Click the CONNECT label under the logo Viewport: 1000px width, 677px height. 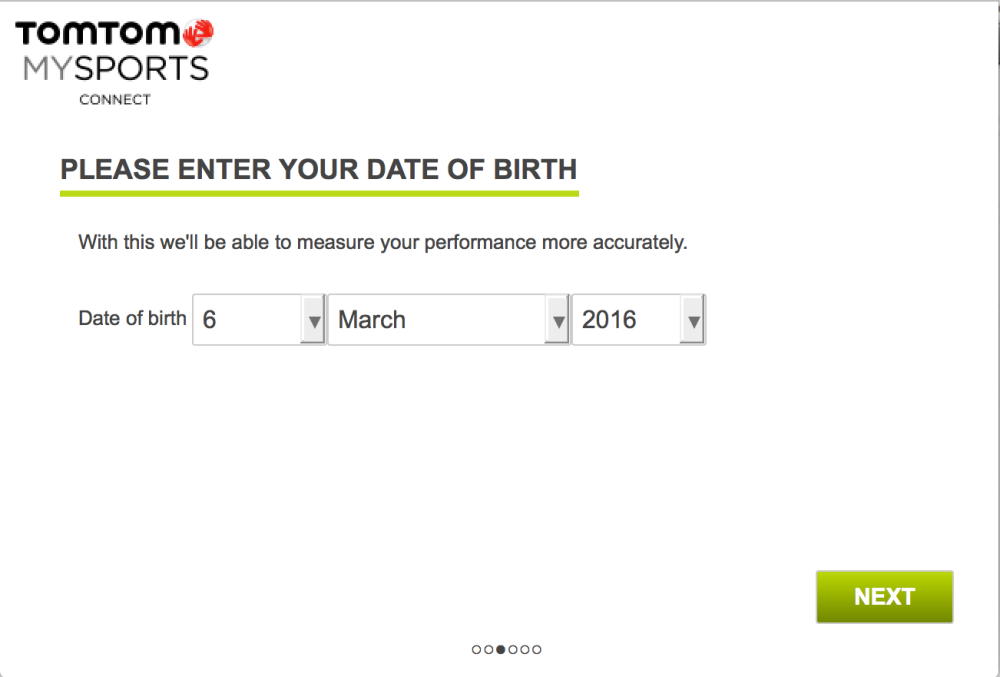114,99
